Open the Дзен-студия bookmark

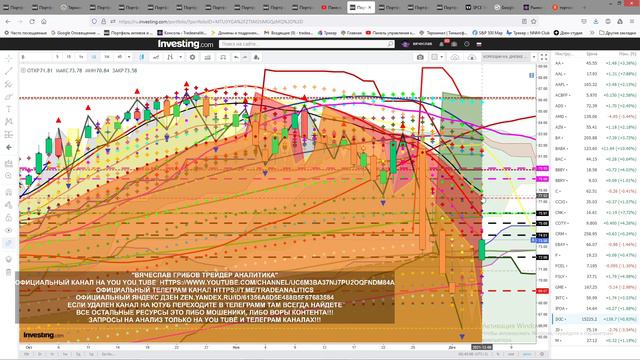[x=568, y=33]
